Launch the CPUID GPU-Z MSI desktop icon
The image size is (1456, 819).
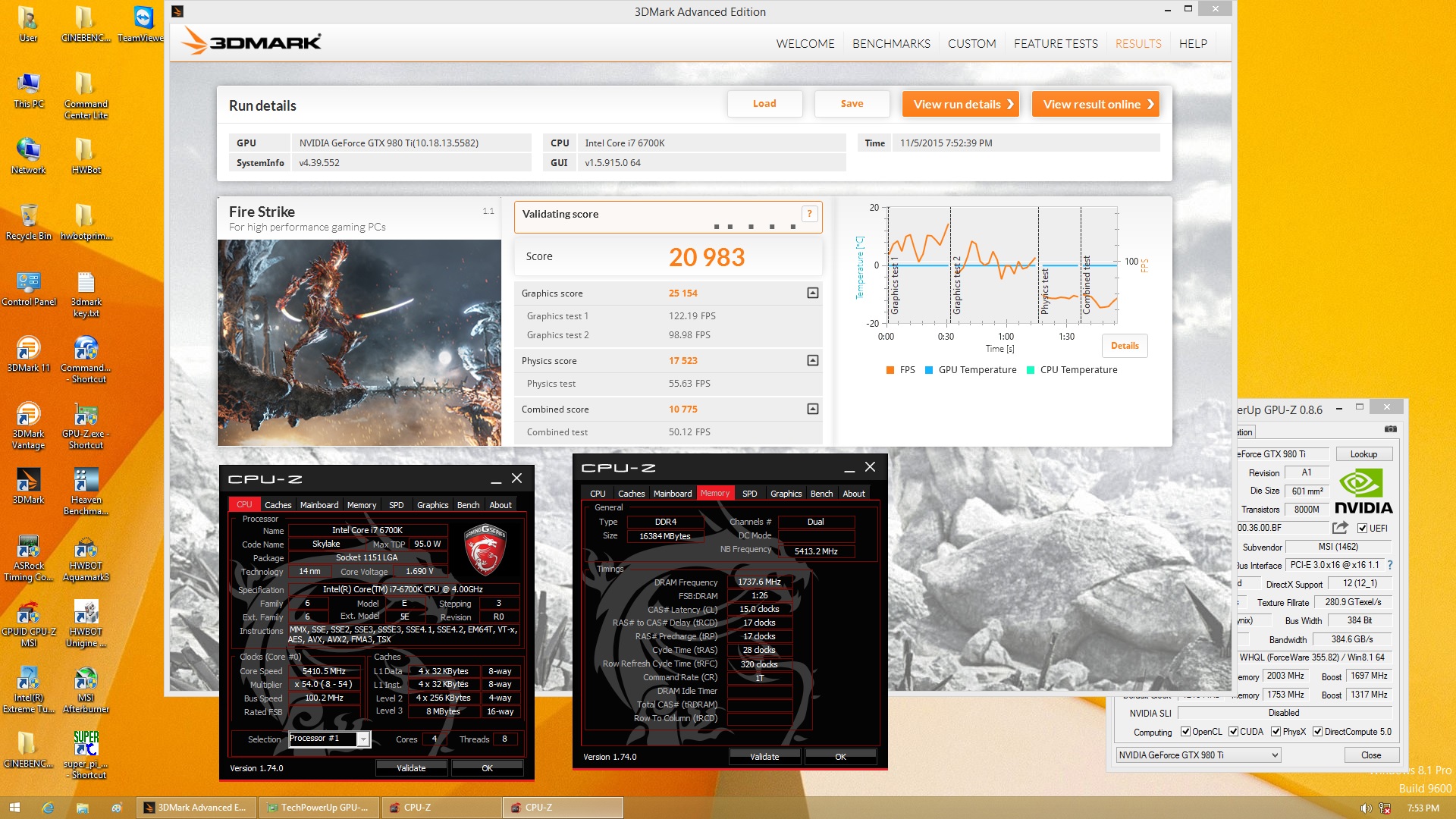28,623
